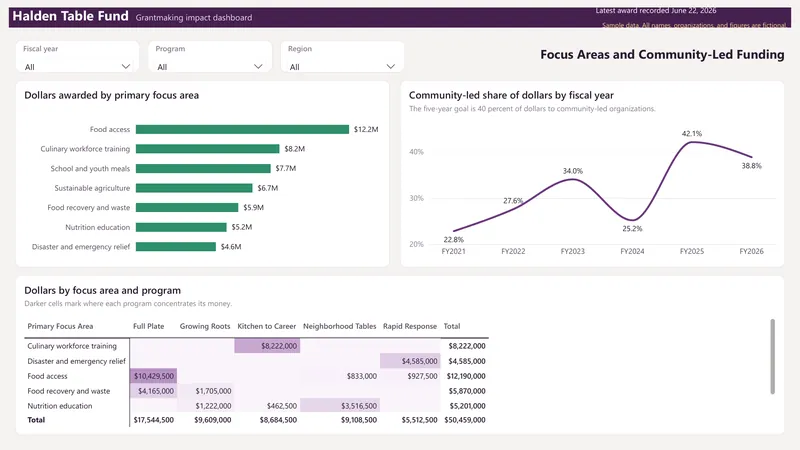Image resolution: width=800 pixels, height=450 pixels.
Task: Click the $3,516,500 Neighborhood Tables cell
Action: pyautogui.click(x=340, y=406)
